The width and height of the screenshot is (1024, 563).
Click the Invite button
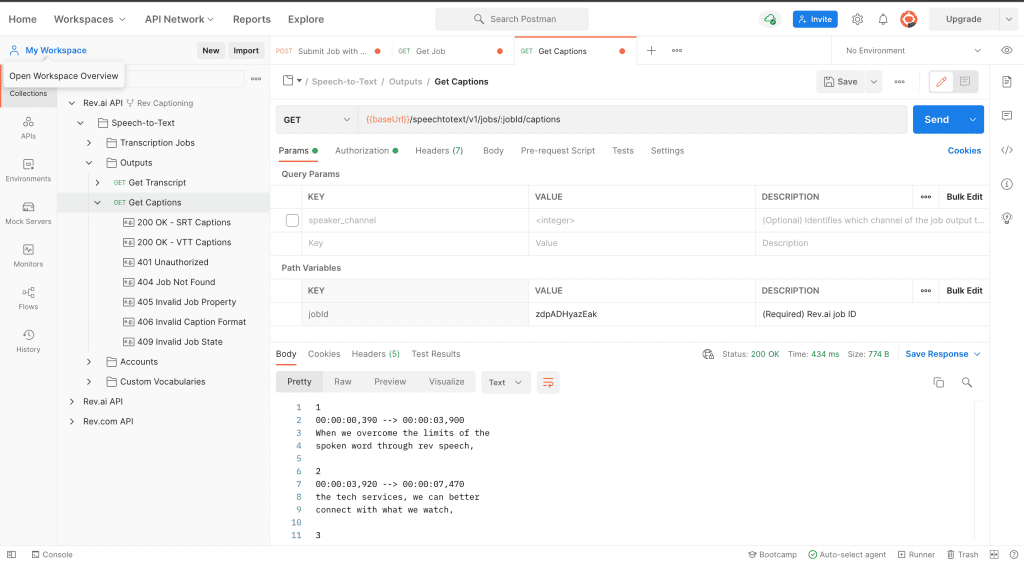pyautogui.click(x=815, y=19)
